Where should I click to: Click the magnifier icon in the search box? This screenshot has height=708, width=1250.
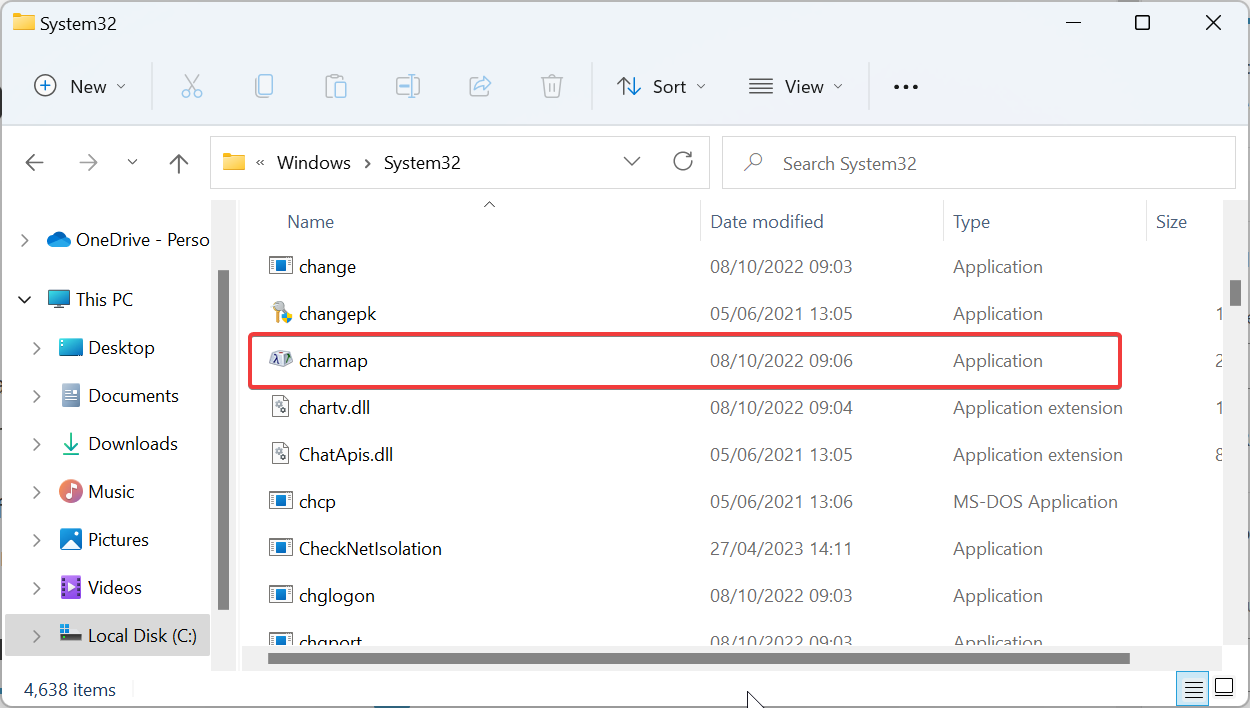coord(754,162)
